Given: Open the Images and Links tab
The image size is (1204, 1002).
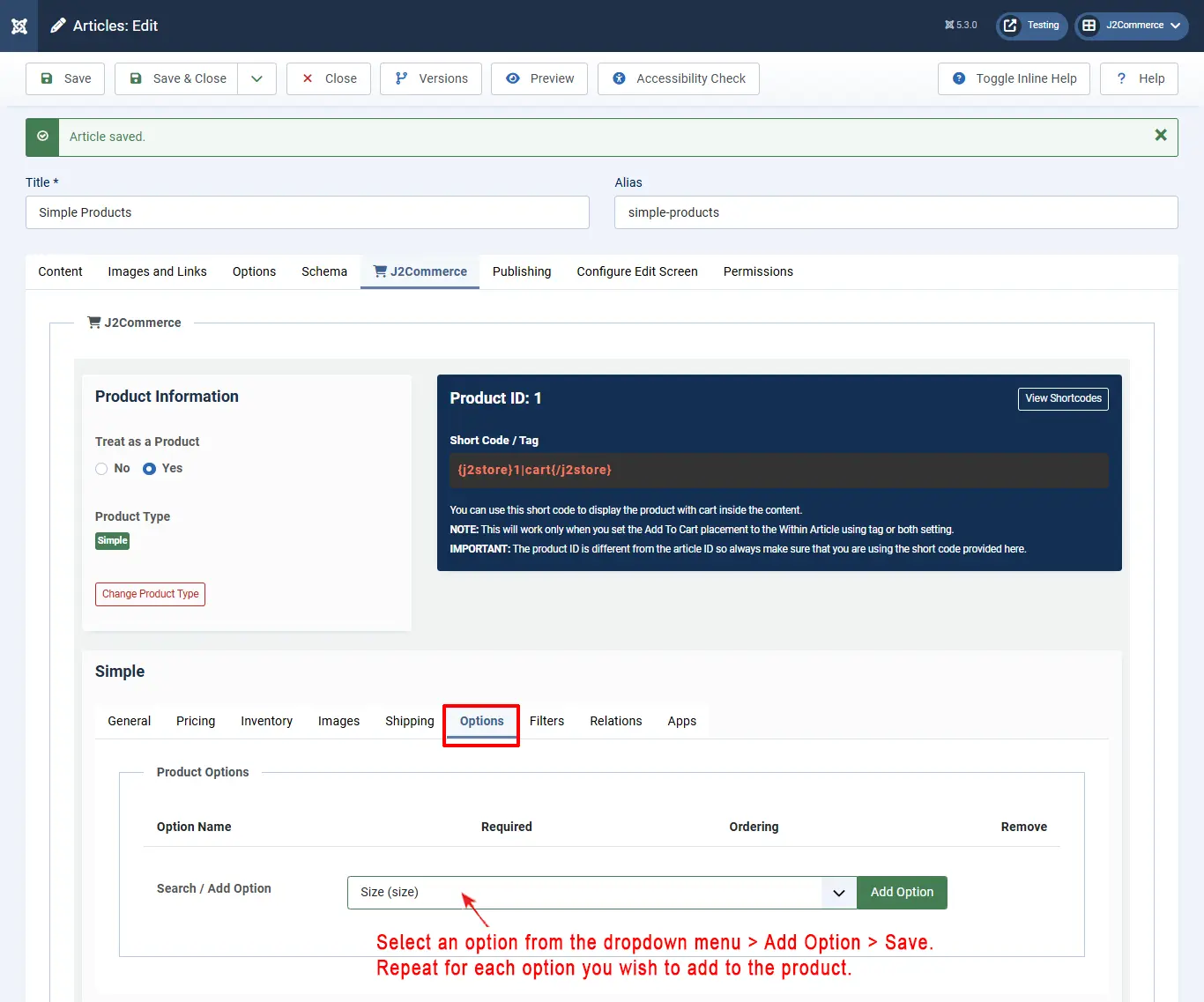Looking at the screenshot, I should click(157, 271).
